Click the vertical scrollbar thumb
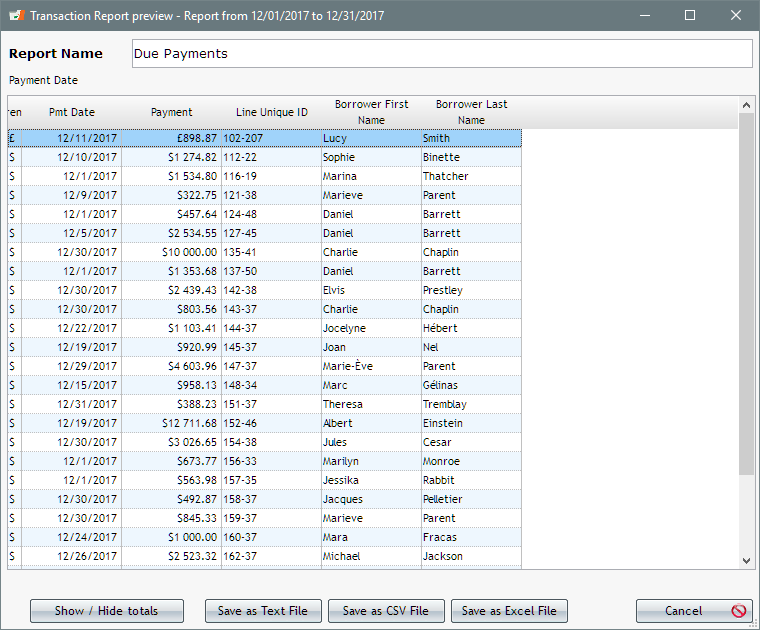Screen dimensions: 760x630 click(x=746, y=294)
